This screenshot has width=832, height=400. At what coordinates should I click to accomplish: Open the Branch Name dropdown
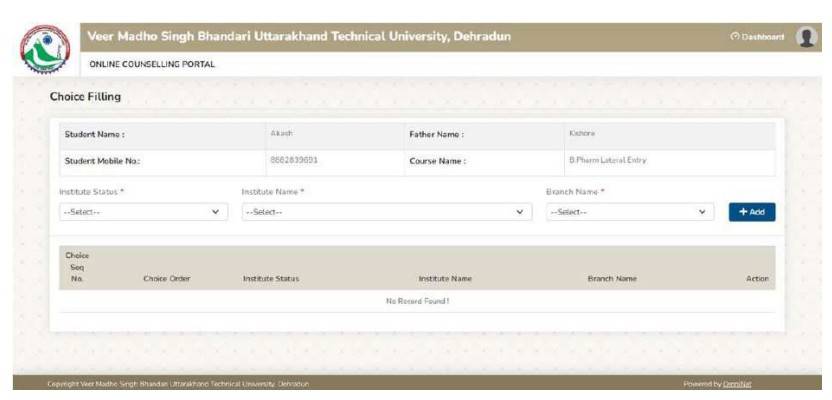coord(630,212)
